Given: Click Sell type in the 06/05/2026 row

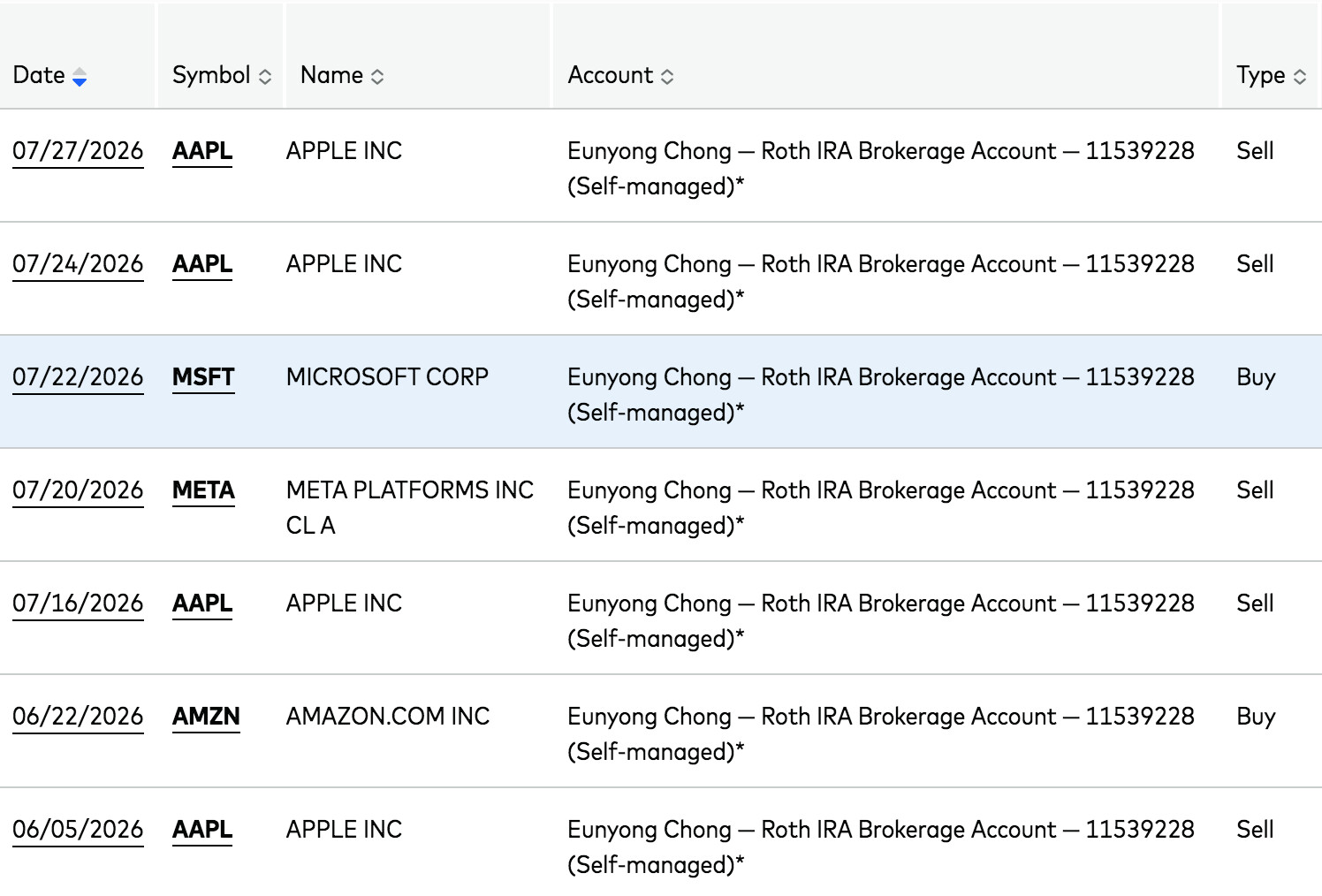Looking at the screenshot, I should [1255, 830].
